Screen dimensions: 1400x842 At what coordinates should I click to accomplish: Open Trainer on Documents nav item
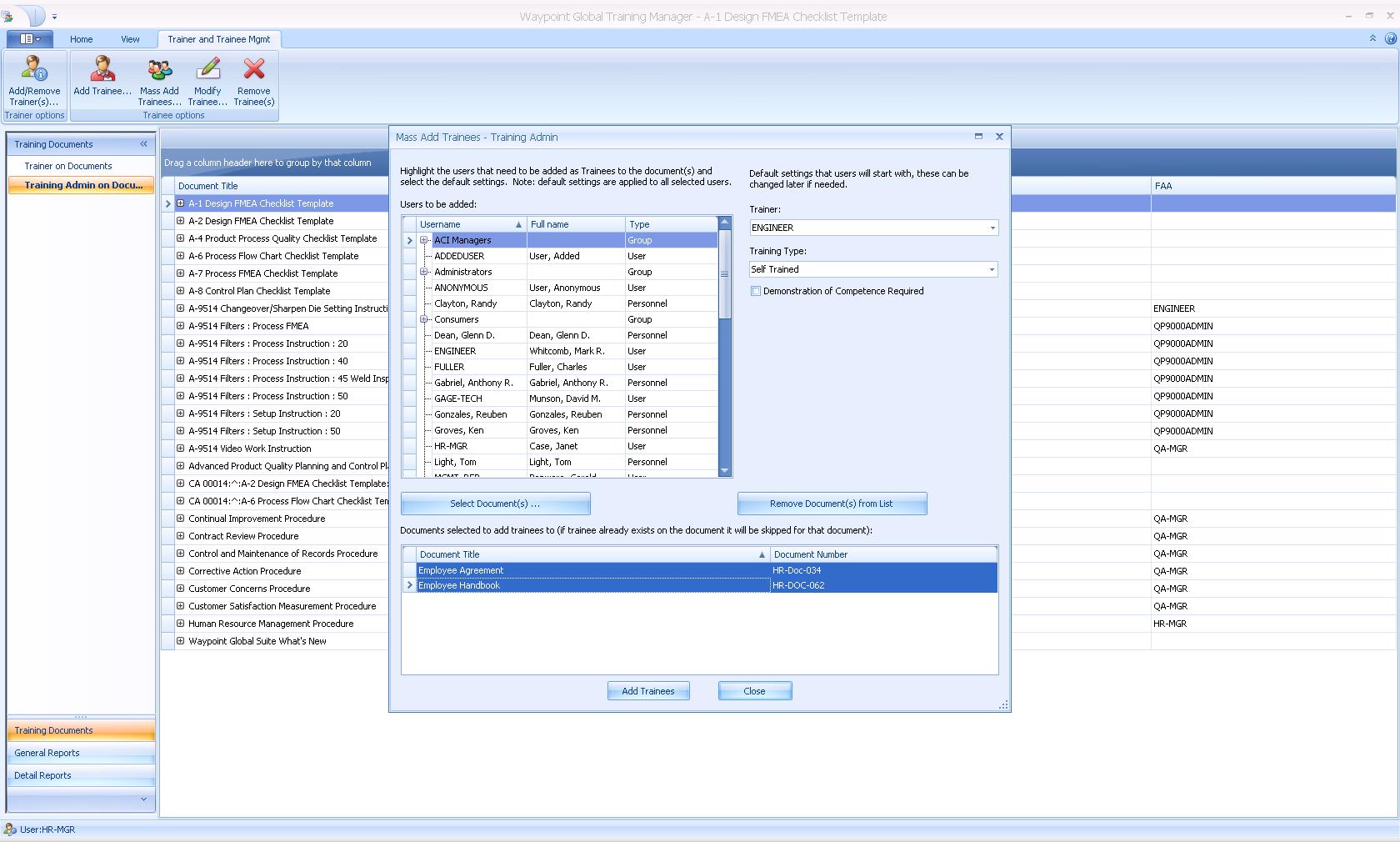click(68, 166)
